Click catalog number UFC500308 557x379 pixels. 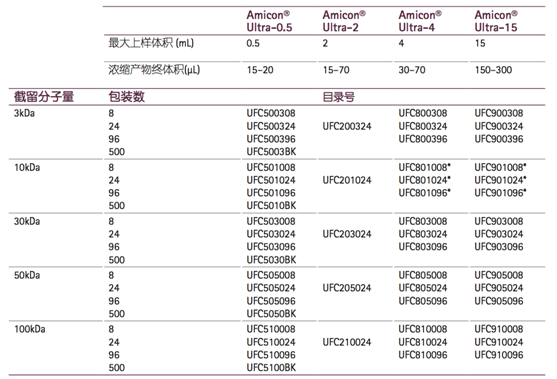point(271,113)
